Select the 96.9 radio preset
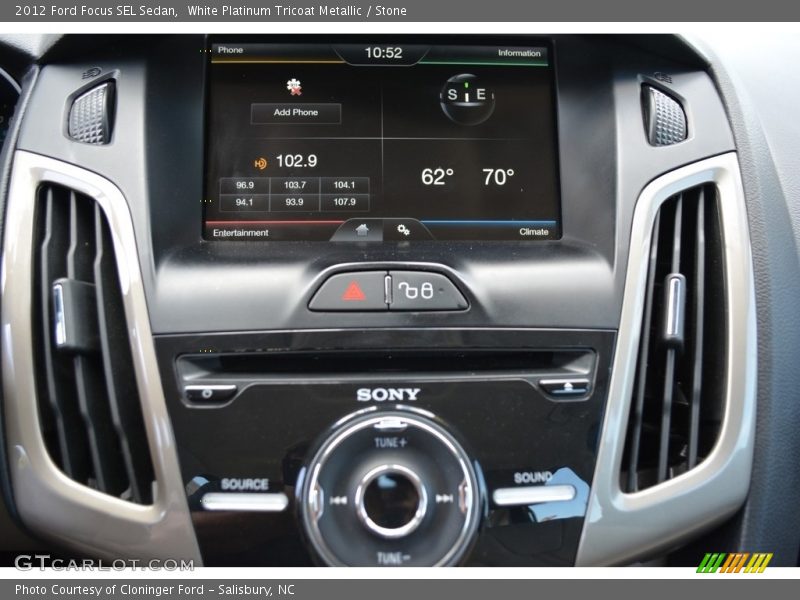 [245, 185]
